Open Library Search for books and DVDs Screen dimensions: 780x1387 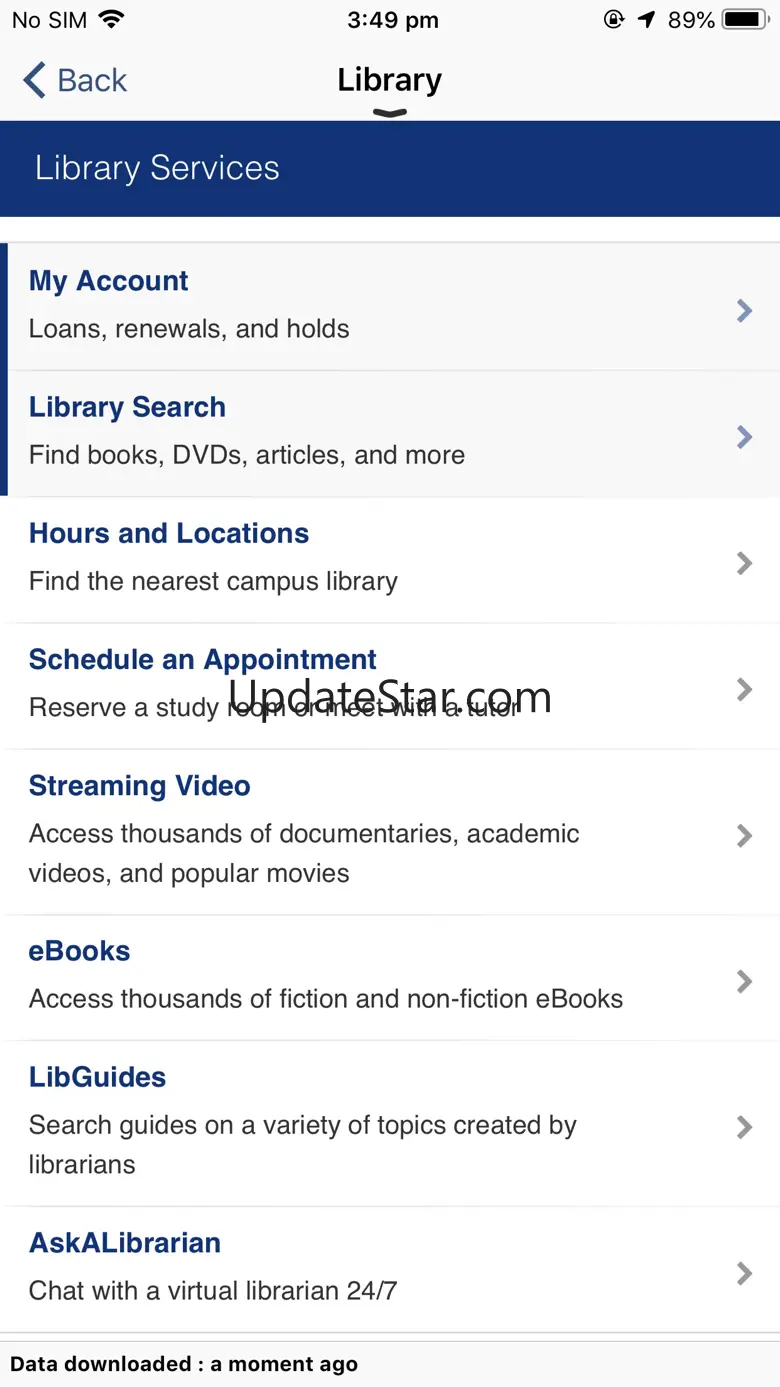click(x=390, y=433)
